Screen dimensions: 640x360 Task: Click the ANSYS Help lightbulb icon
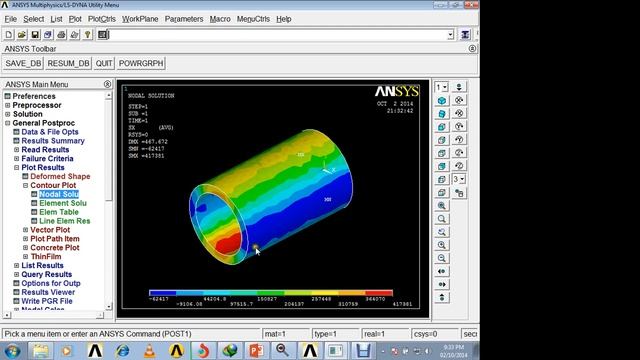click(x=87, y=35)
